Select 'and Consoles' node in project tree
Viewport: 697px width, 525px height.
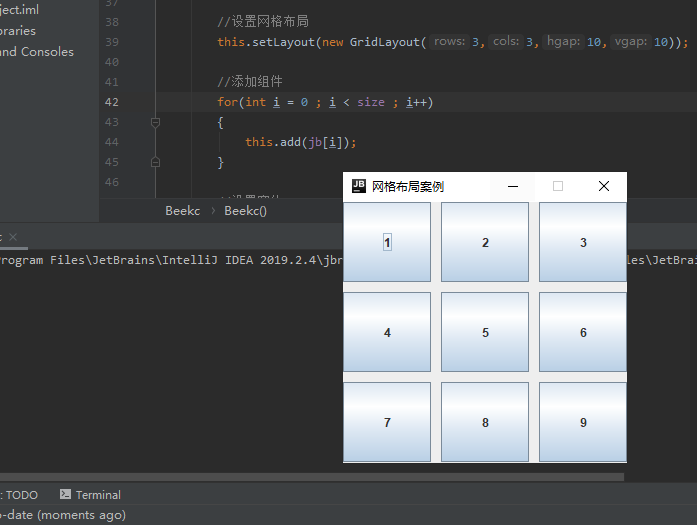[37, 52]
